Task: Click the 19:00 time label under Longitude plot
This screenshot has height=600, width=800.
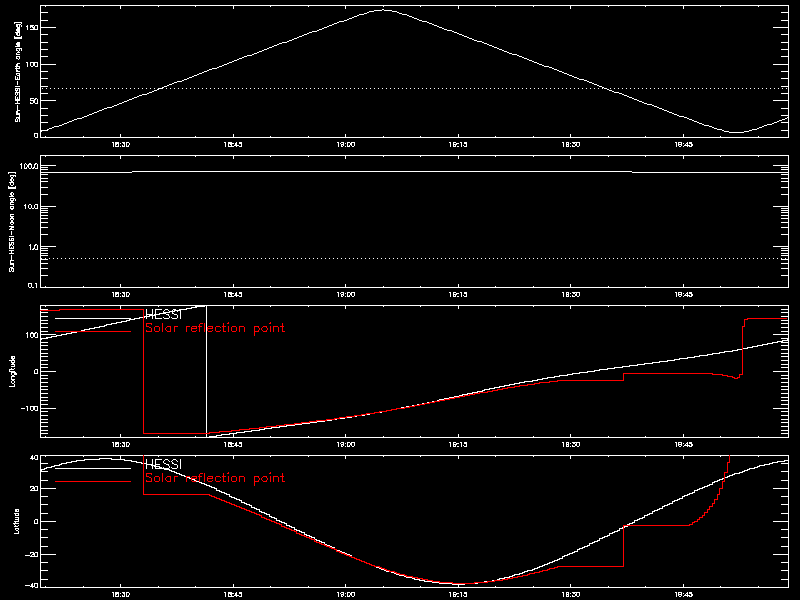Action: click(346, 444)
